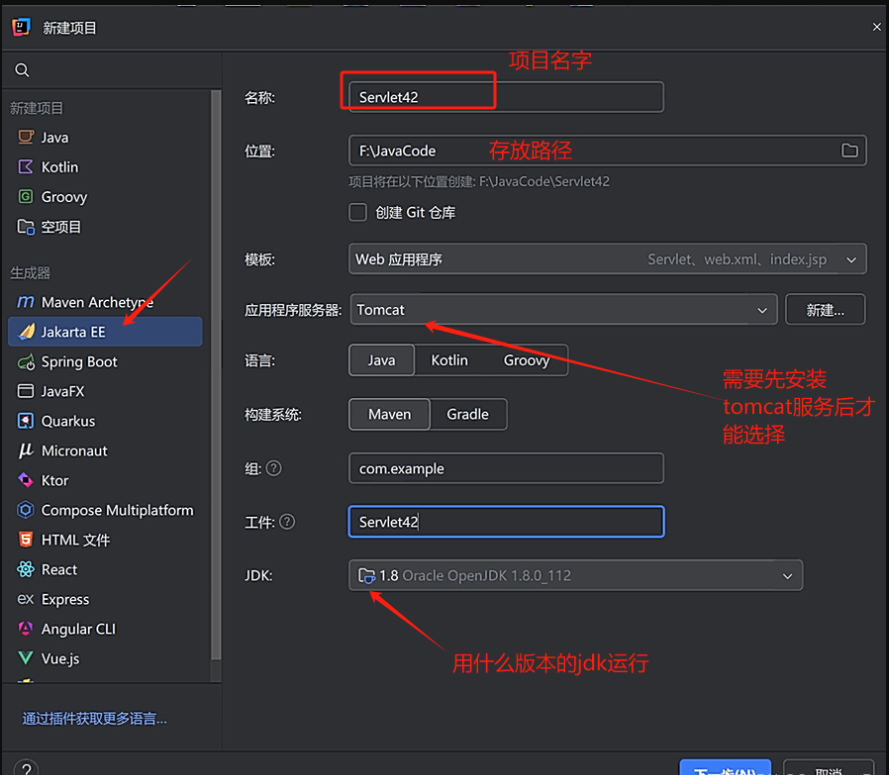Click the Vue.js V icon
This screenshot has height=775, width=889.
click(26, 658)
